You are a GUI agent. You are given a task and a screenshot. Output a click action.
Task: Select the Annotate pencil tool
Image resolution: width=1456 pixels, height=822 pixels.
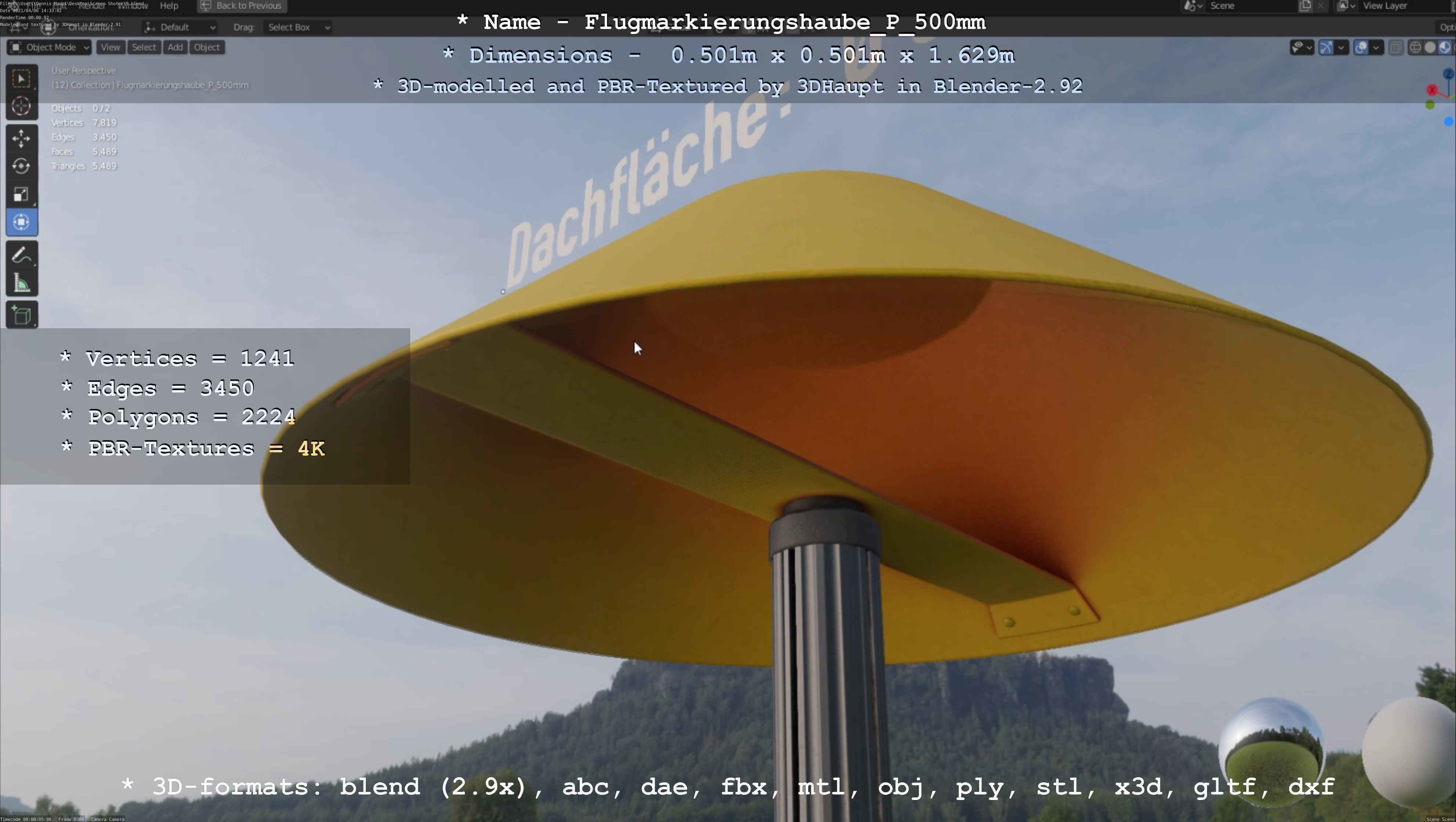pos(21,256)
